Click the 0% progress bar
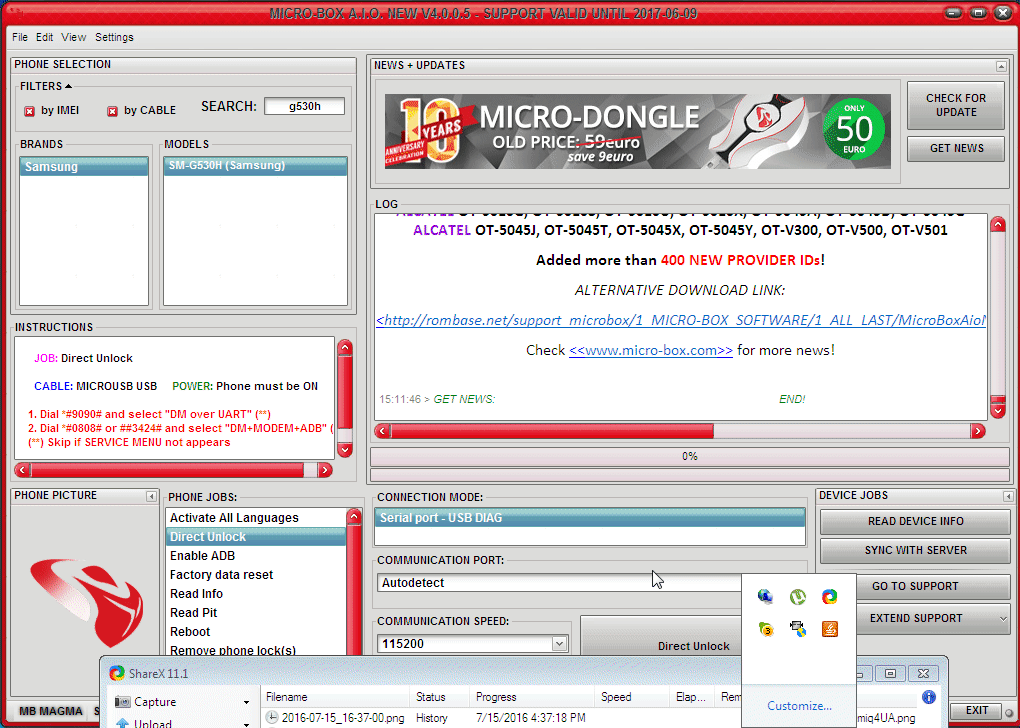This screenshot has height=728, width=1020. click(x=690, y=457)
